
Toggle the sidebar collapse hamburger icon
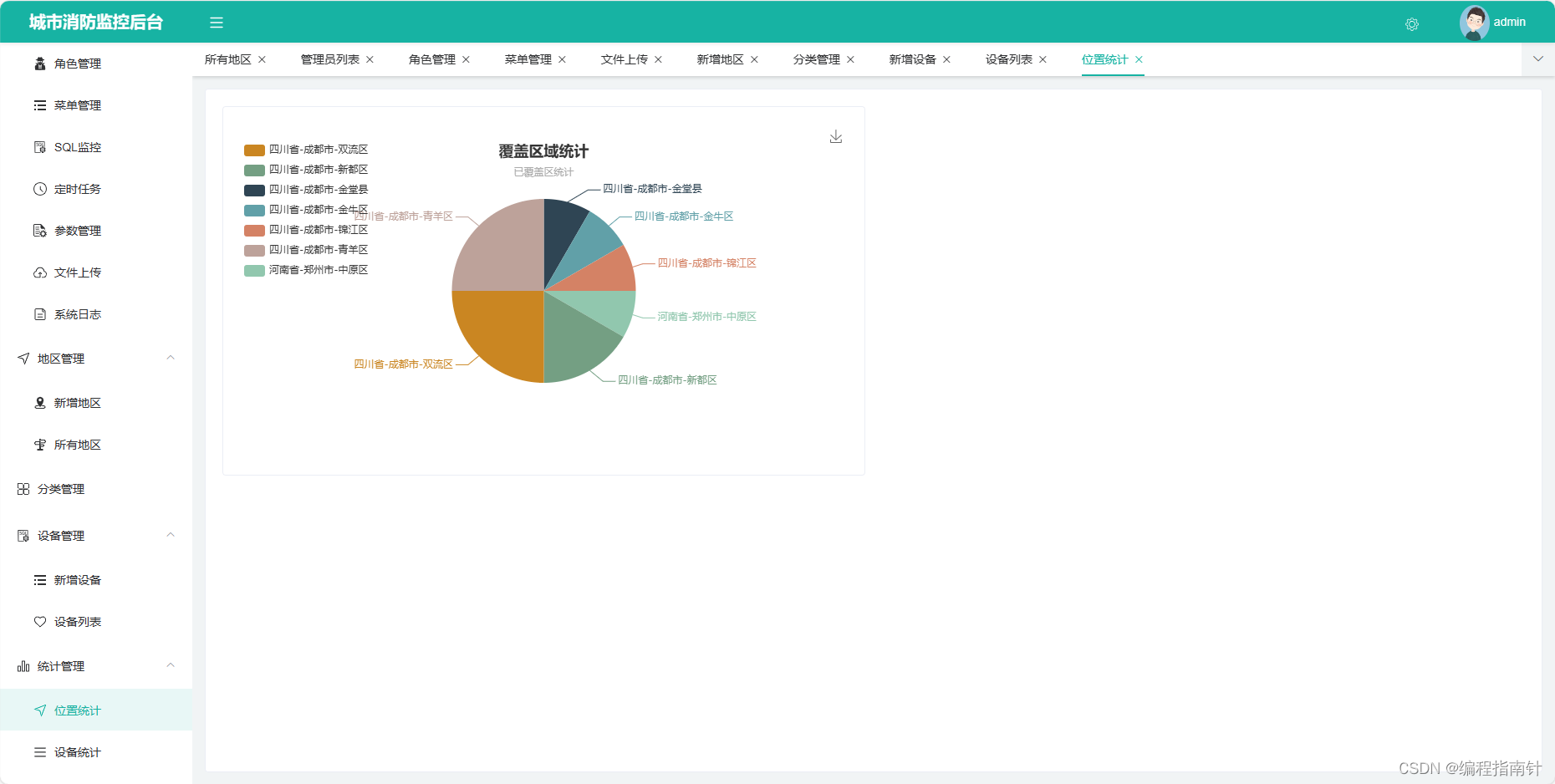[217, 23]
